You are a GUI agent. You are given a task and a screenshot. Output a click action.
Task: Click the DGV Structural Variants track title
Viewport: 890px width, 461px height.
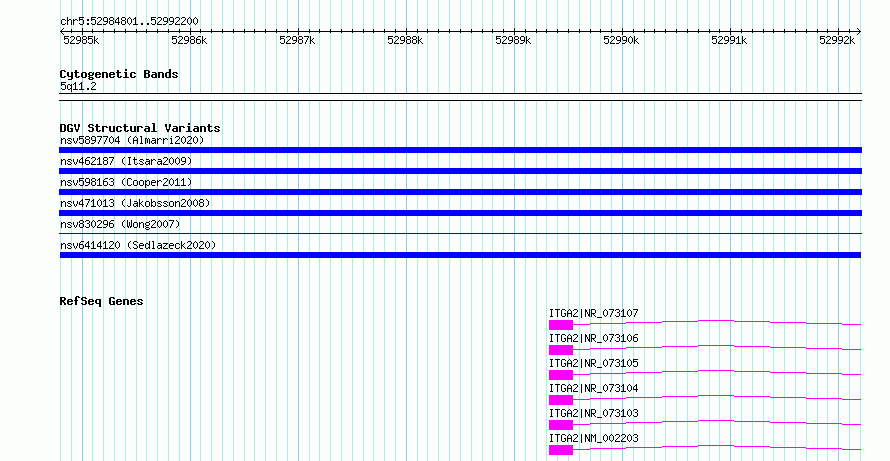[140, 128]
